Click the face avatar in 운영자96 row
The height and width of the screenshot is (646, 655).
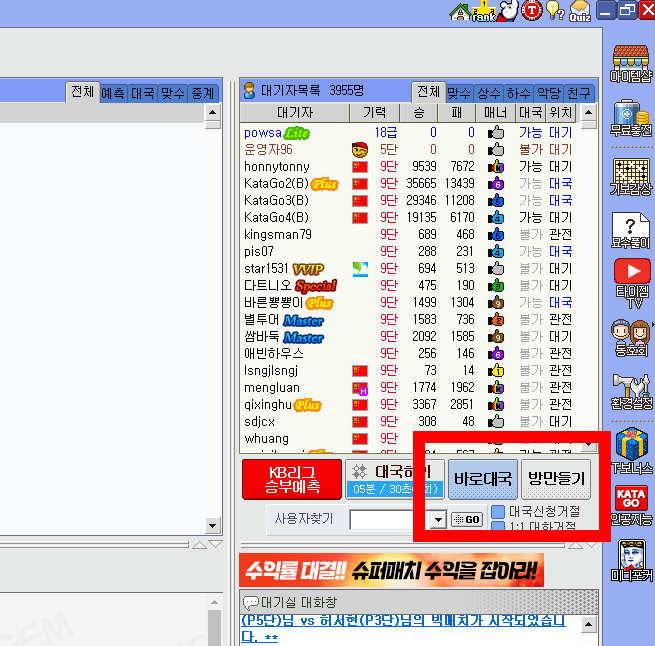pos(360,149)
